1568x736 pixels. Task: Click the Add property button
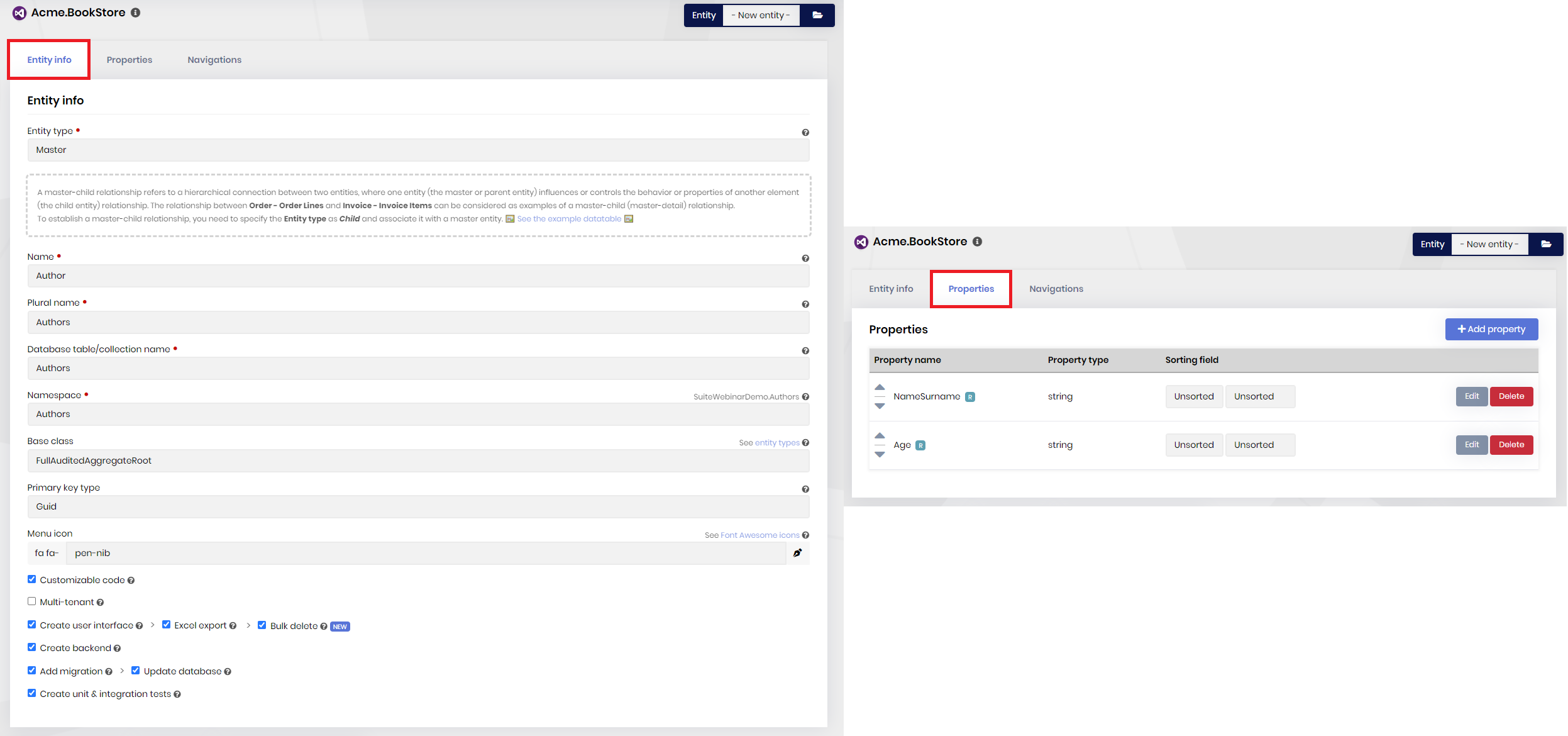tap(1491, 329)
